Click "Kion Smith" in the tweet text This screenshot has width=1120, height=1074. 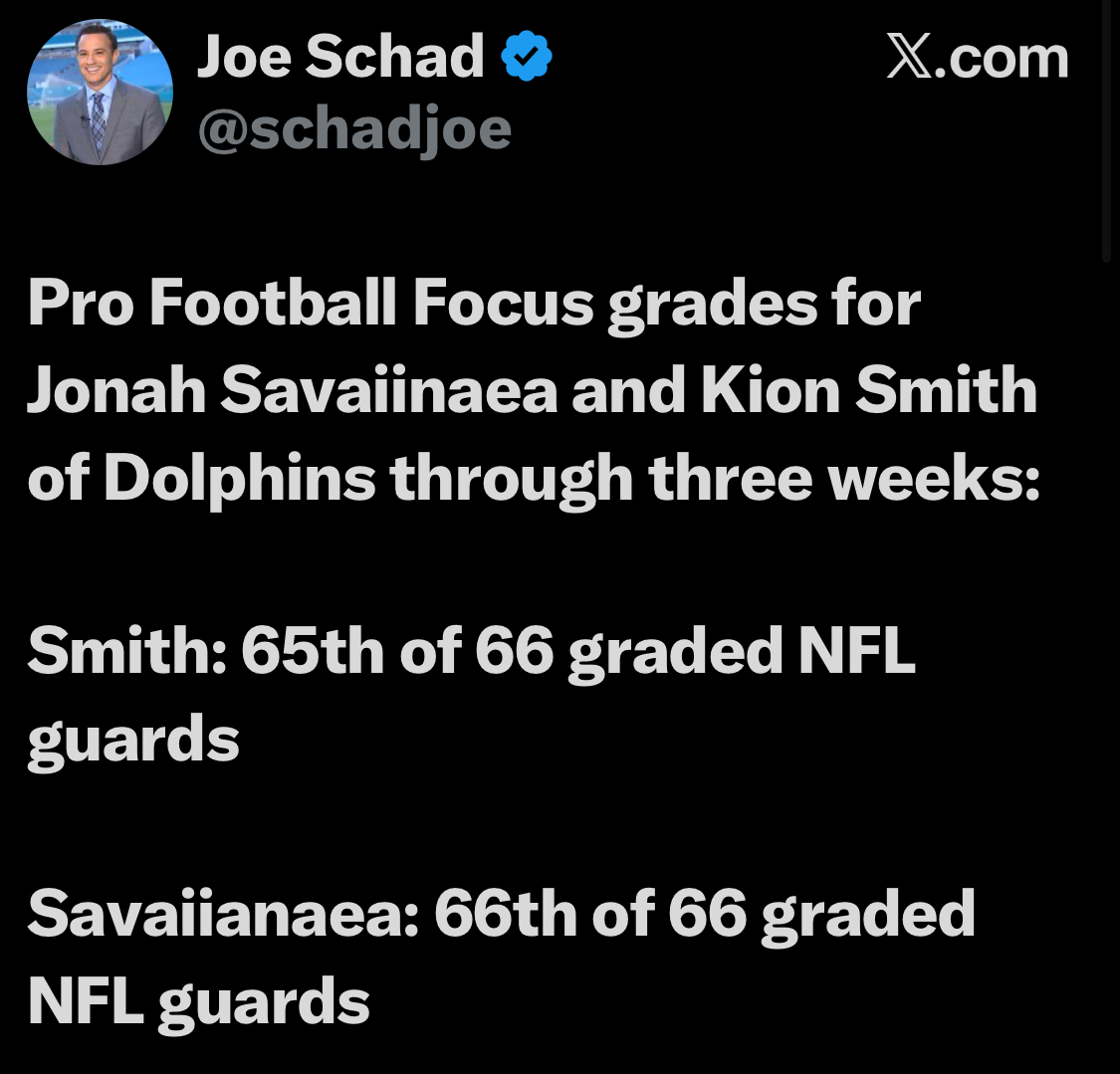[869, 389]
